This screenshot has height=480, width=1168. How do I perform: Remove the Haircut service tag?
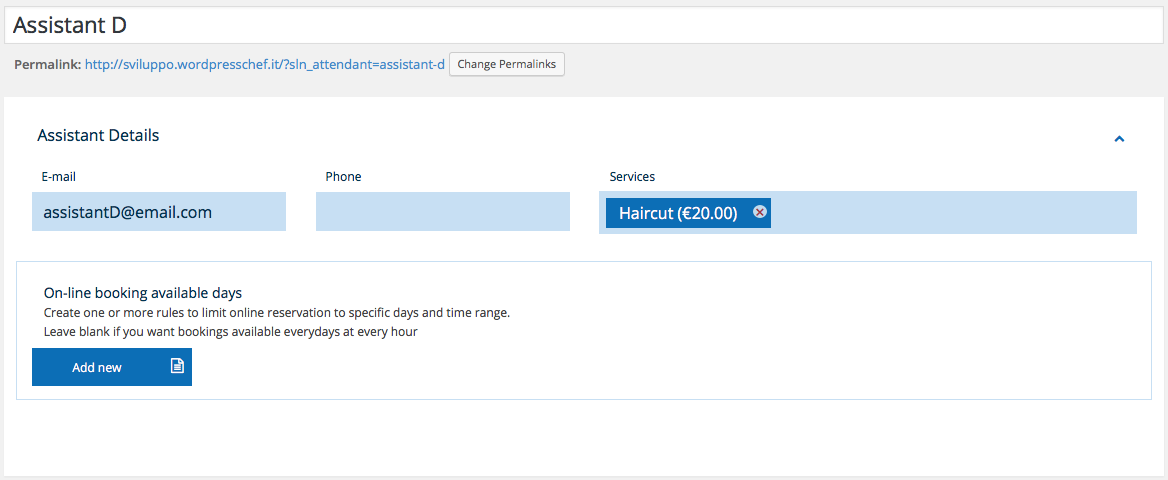click(760, 212)
